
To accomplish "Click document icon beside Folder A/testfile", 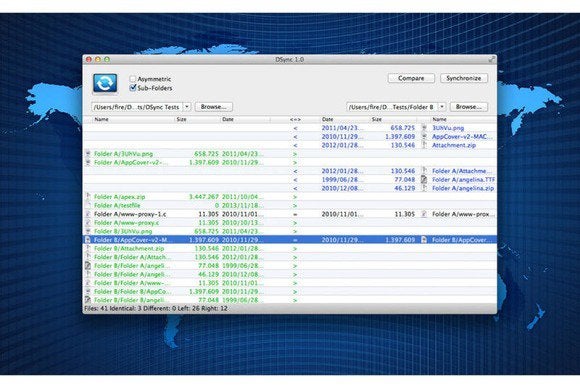I will pyautogui.click(x=88, y=205).
